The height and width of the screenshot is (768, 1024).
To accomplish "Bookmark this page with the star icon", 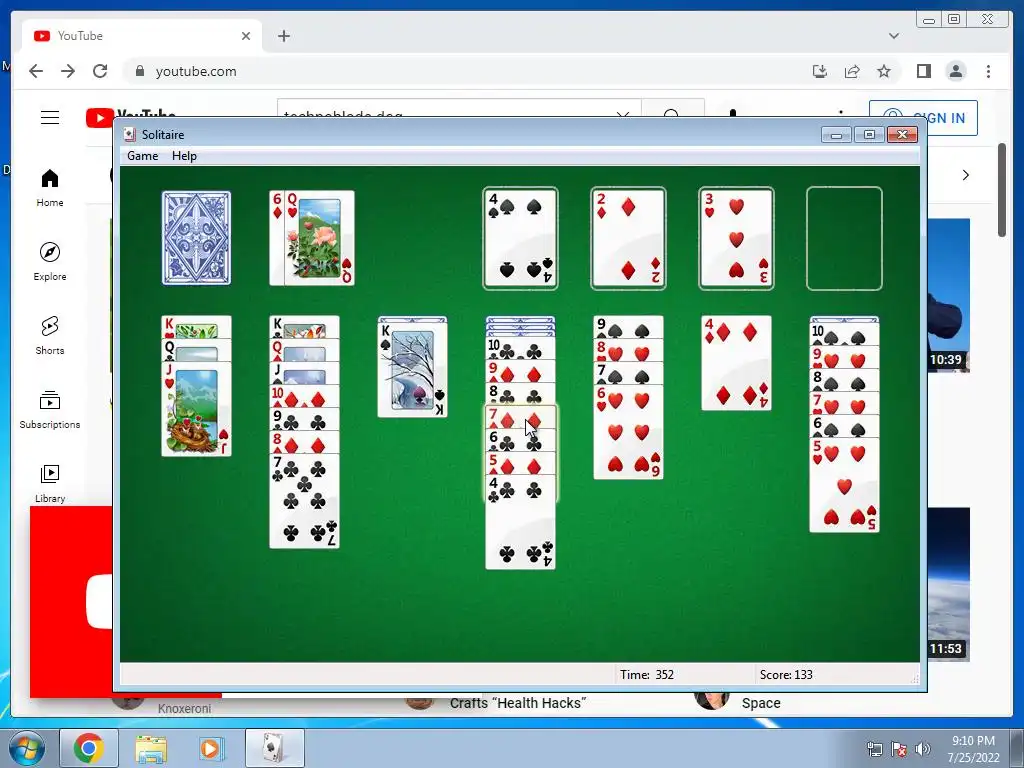I will click(x=884, y=71).
